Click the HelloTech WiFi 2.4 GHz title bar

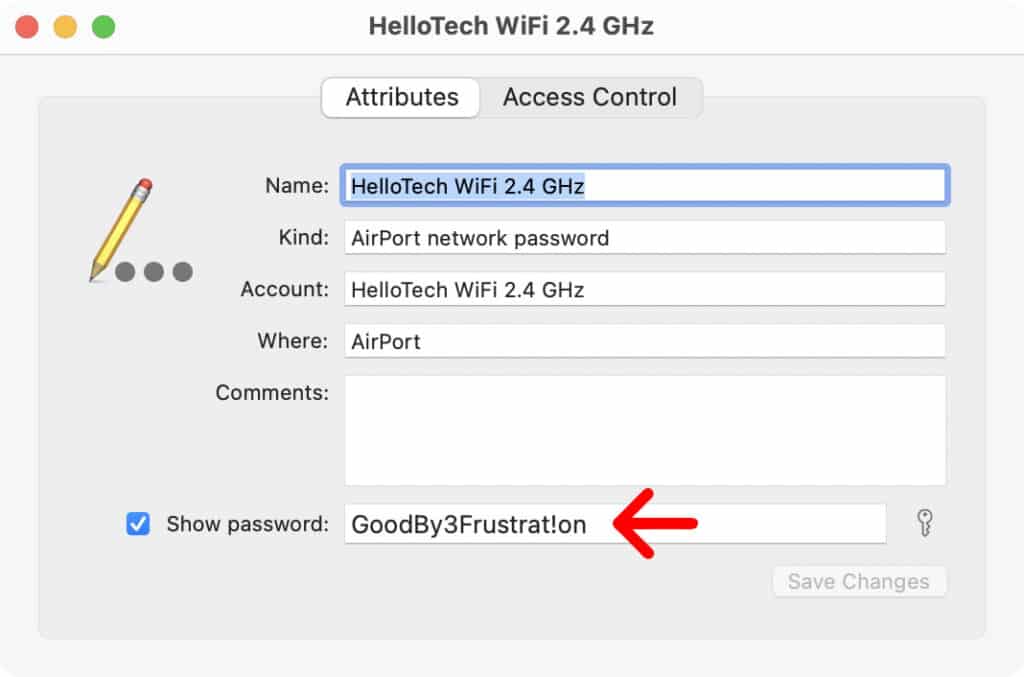pos(512,25)
